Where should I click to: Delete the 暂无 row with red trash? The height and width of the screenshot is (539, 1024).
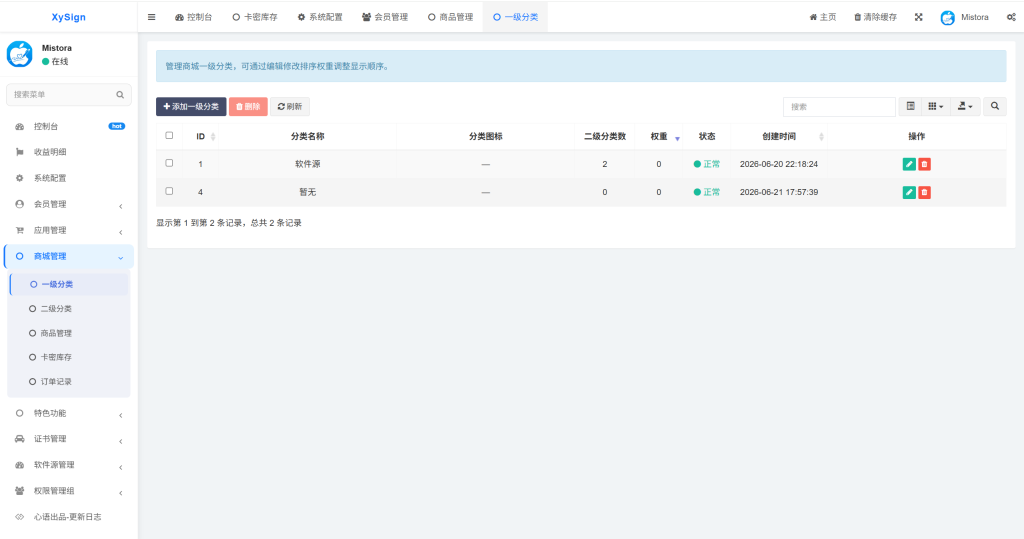[924, 192]
